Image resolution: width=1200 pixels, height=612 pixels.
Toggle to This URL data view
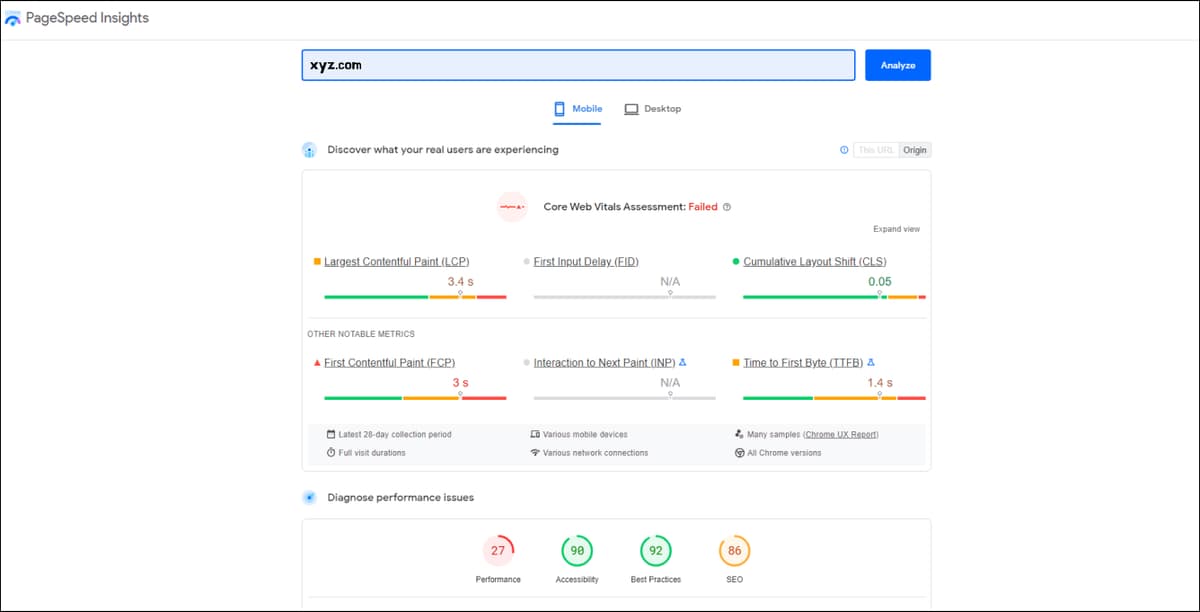click(x=876, y=150)
